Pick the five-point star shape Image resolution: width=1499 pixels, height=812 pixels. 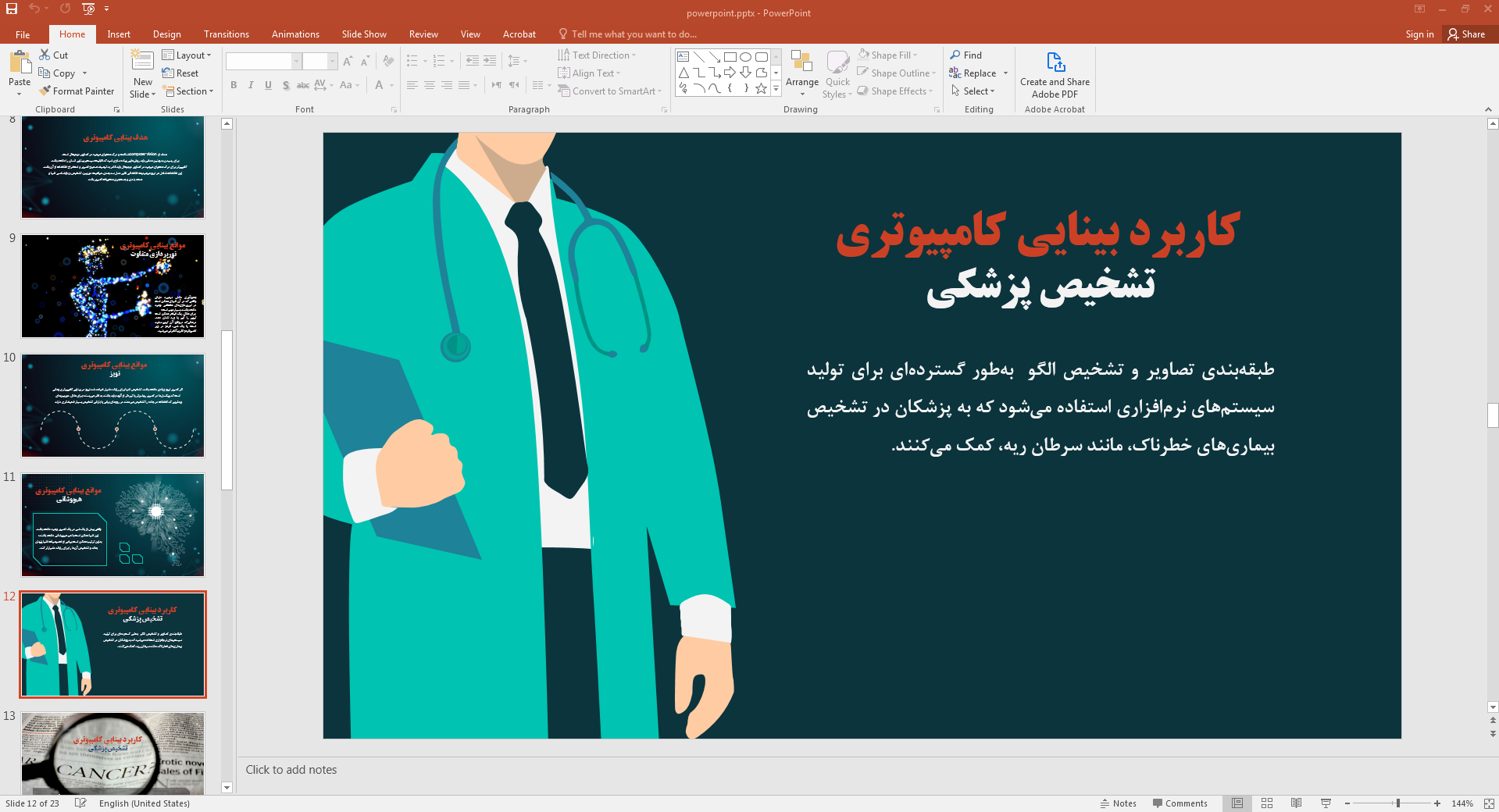click(x=761, y=88)
